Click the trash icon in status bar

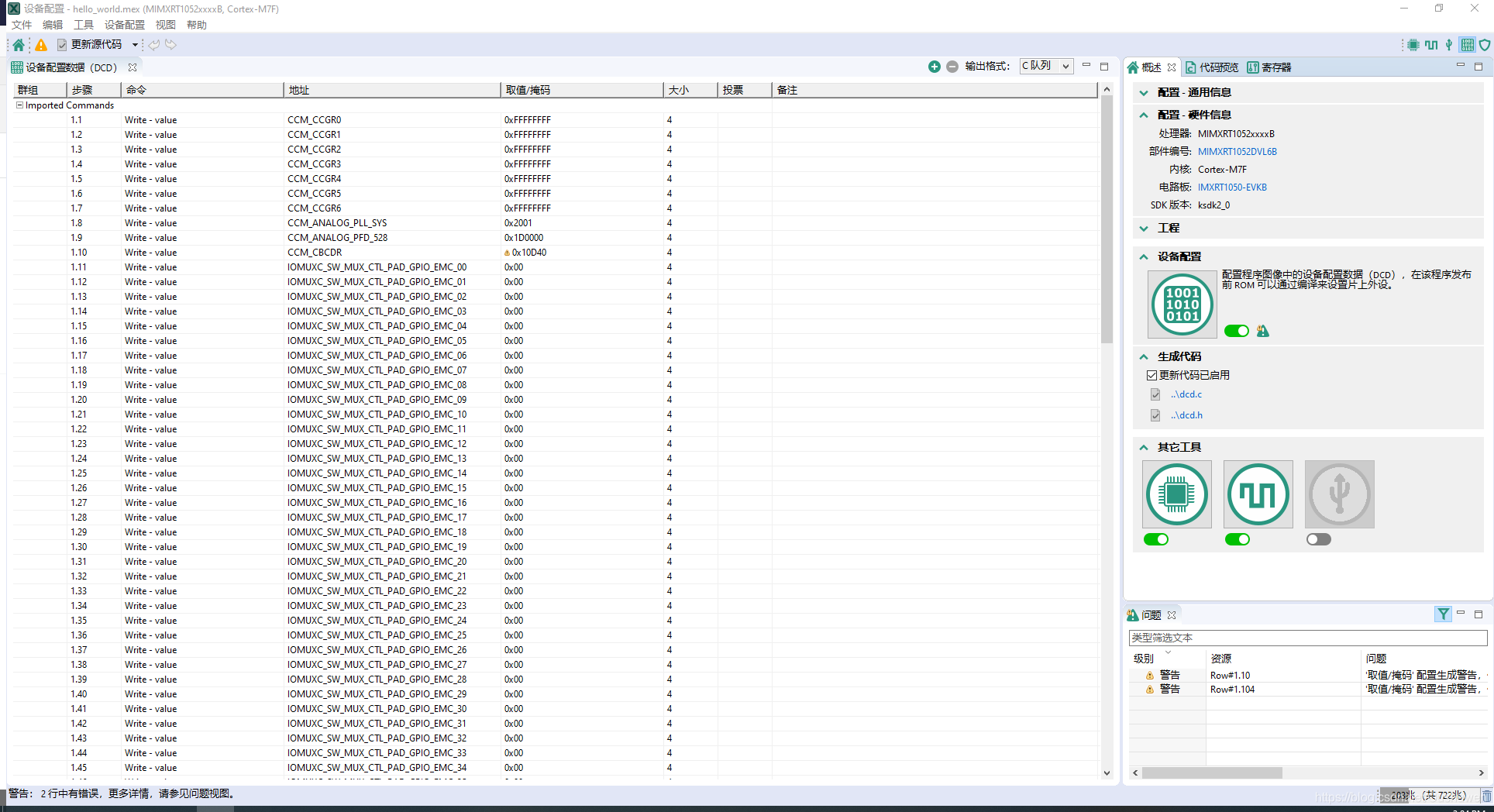tap(1486, 796)
